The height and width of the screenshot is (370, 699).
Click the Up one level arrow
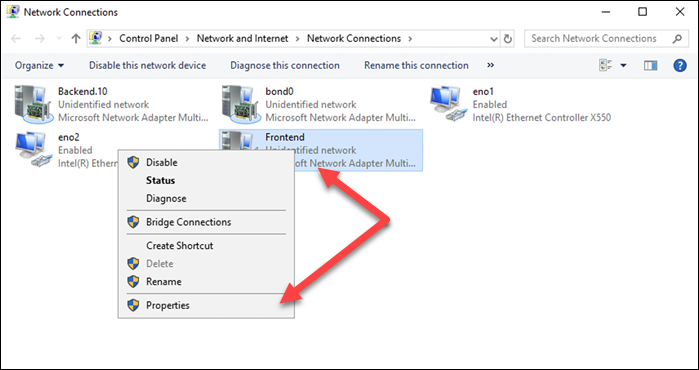tap(75, 39)
